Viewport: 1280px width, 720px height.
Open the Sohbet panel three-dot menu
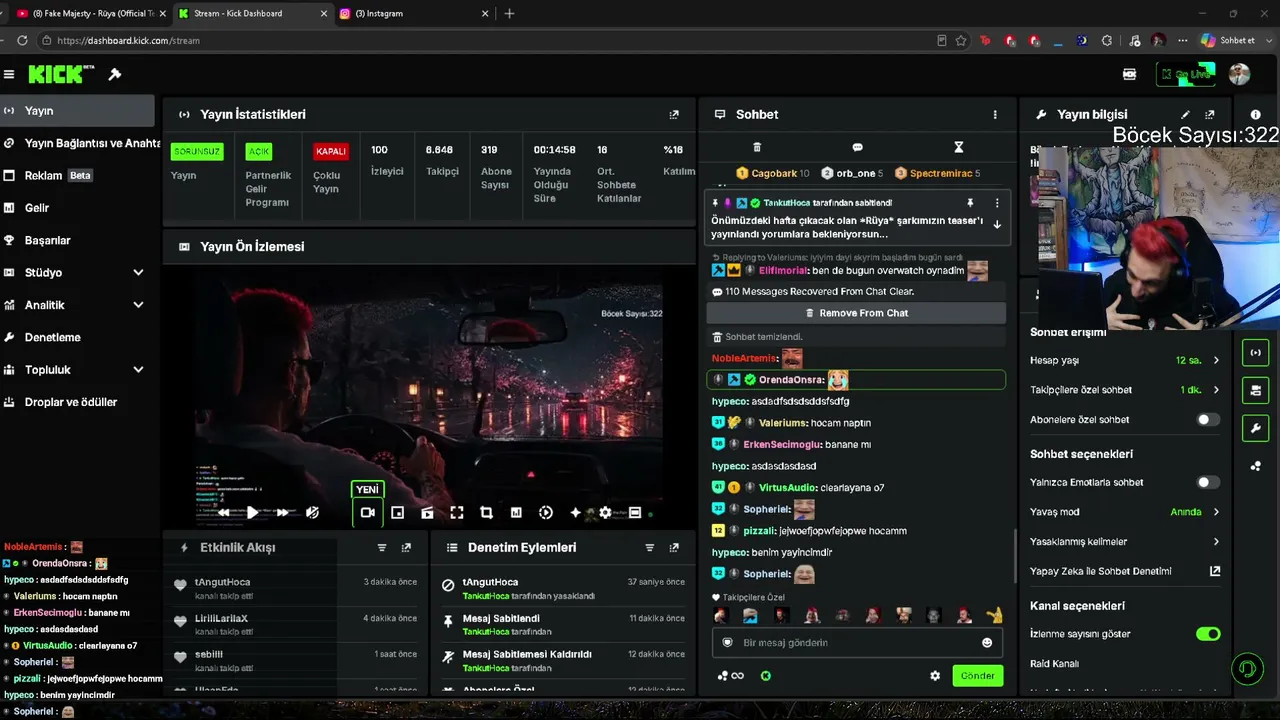point(995,115)
